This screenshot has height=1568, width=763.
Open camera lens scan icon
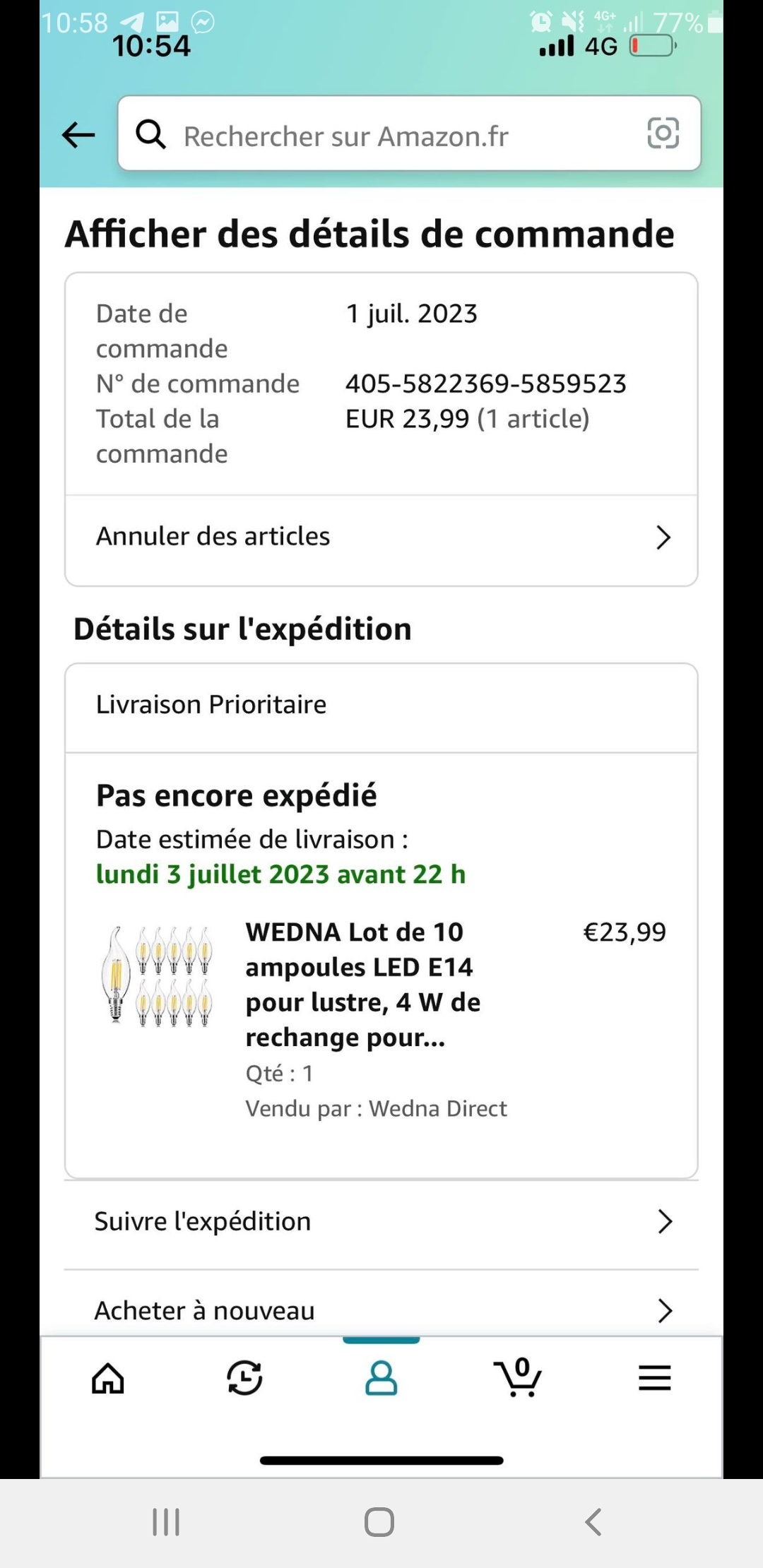pos(663,133)
